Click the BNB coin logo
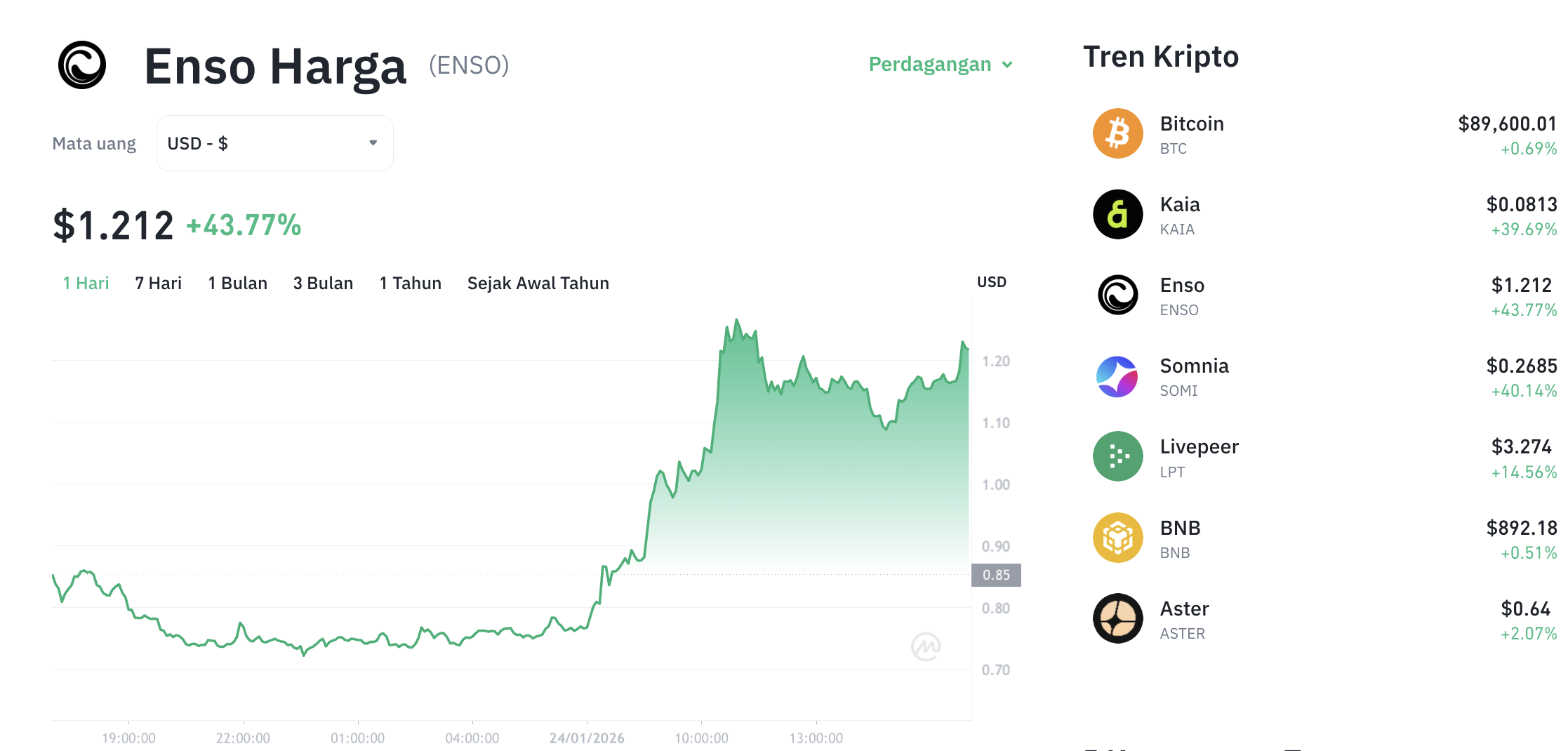The image size is (1568, 751). (1117, 538)
